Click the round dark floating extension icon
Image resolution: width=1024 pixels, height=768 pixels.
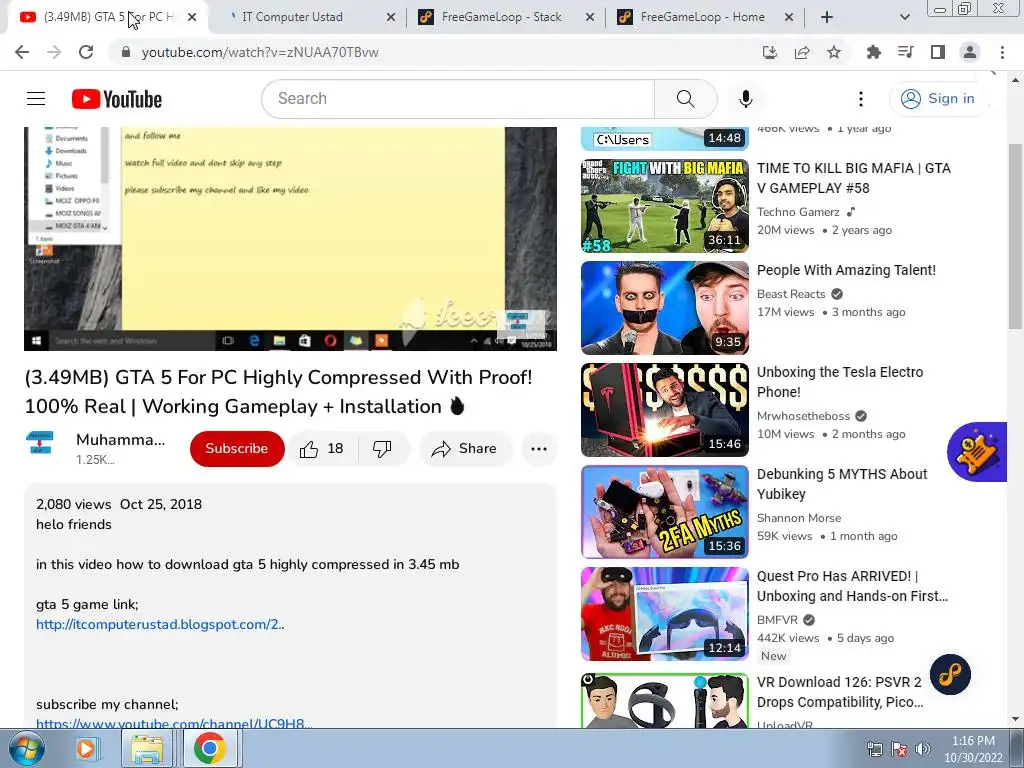950,674
